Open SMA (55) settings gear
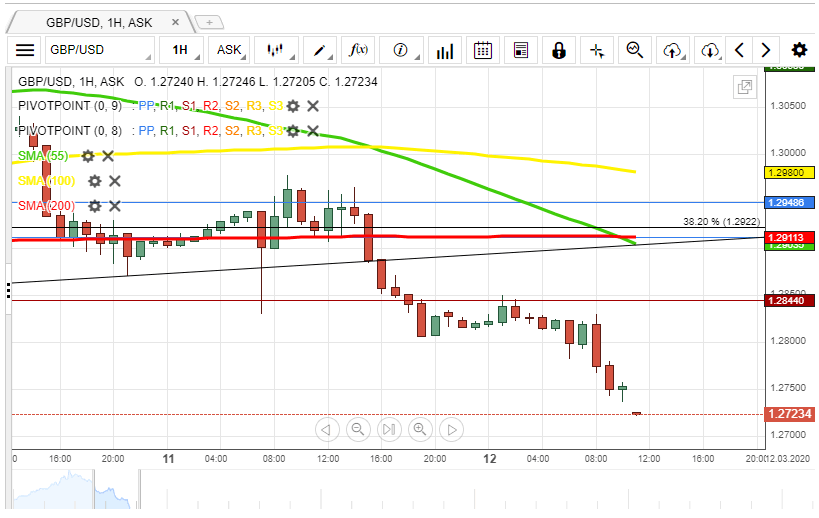The image size is (819, 518). 88,156
